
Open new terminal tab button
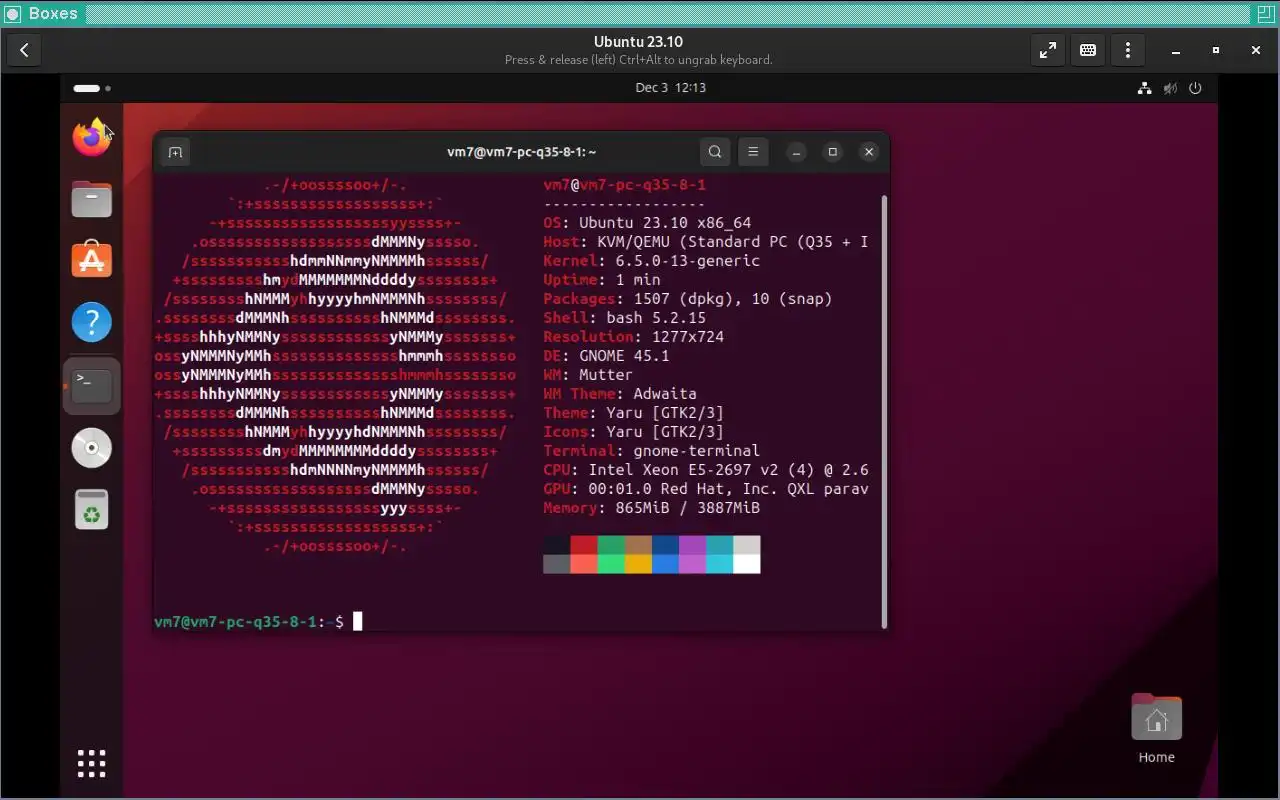tap(175, 152)
